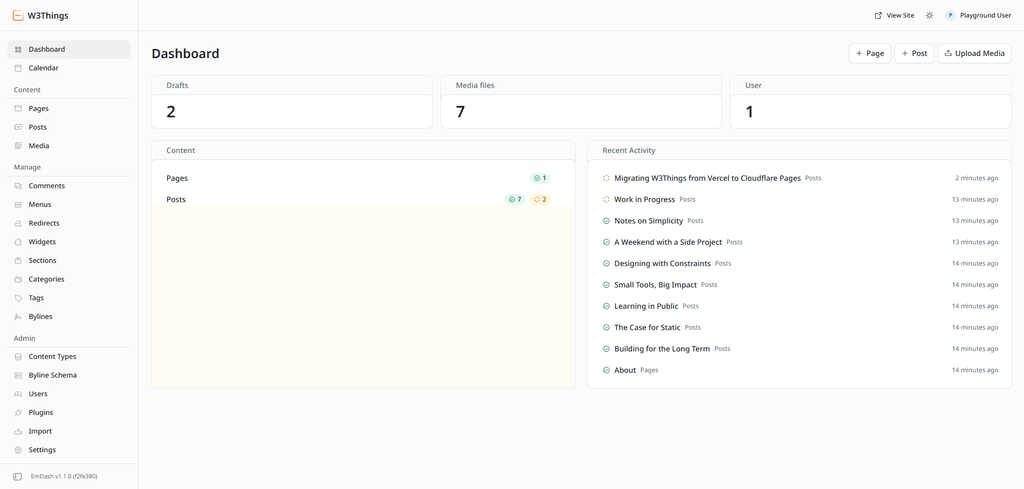Open The Case for Static entry
This screenshot has width=1024, height=489.
click(647, 328)
